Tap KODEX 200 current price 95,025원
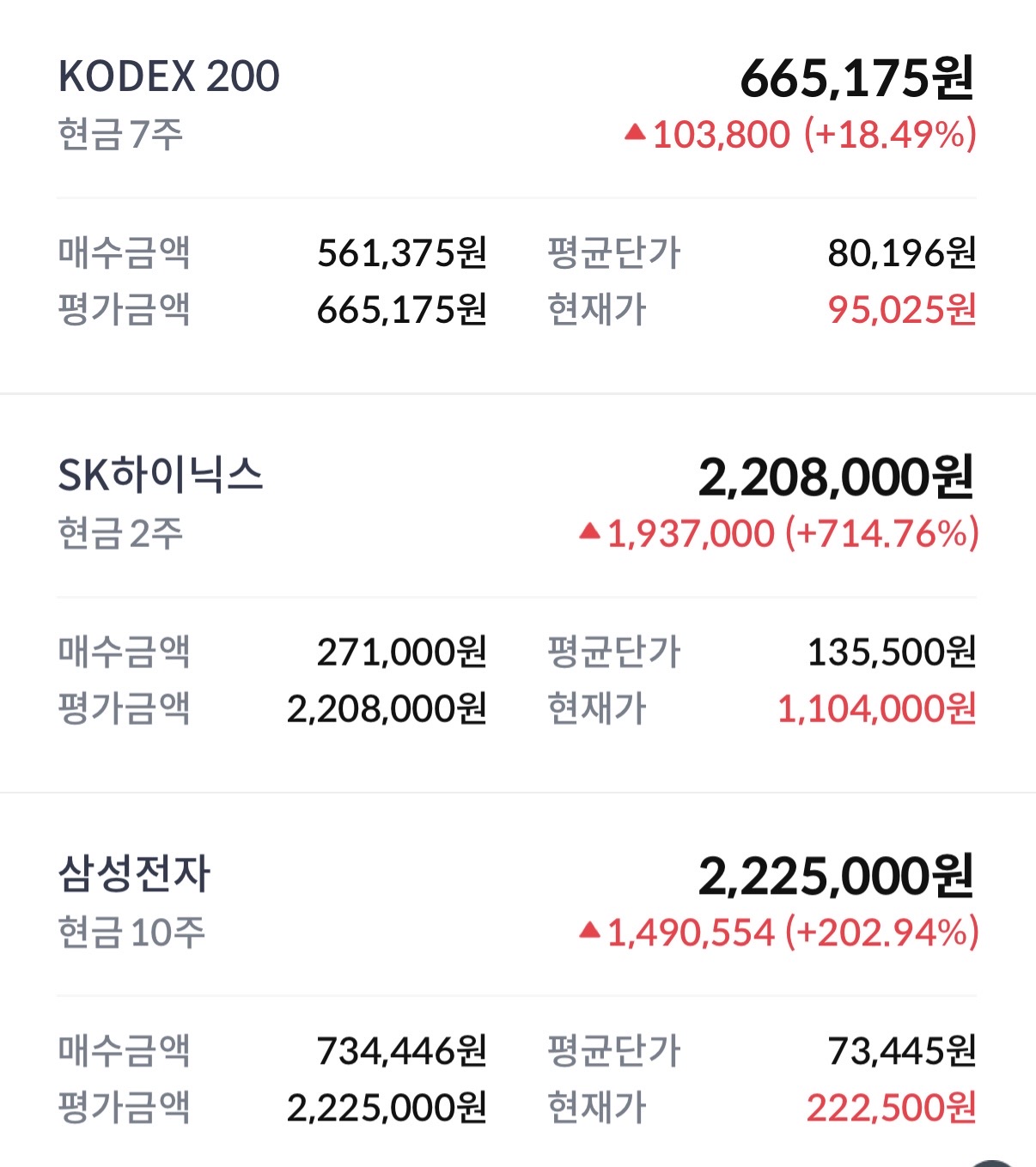 click(x=902, y=310)
